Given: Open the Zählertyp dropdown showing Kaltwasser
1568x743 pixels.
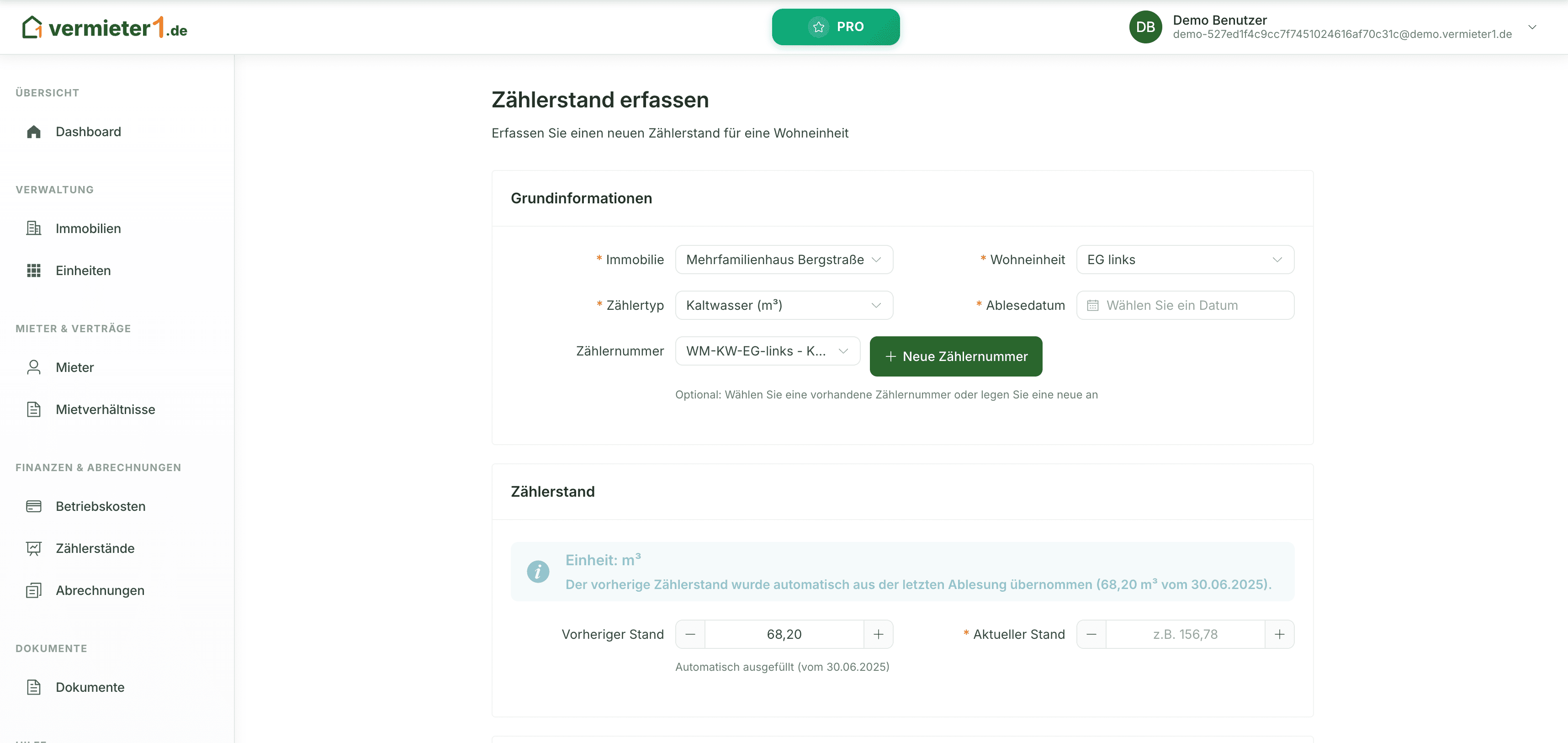Looking at the screenshot, I should pos(784,305).
